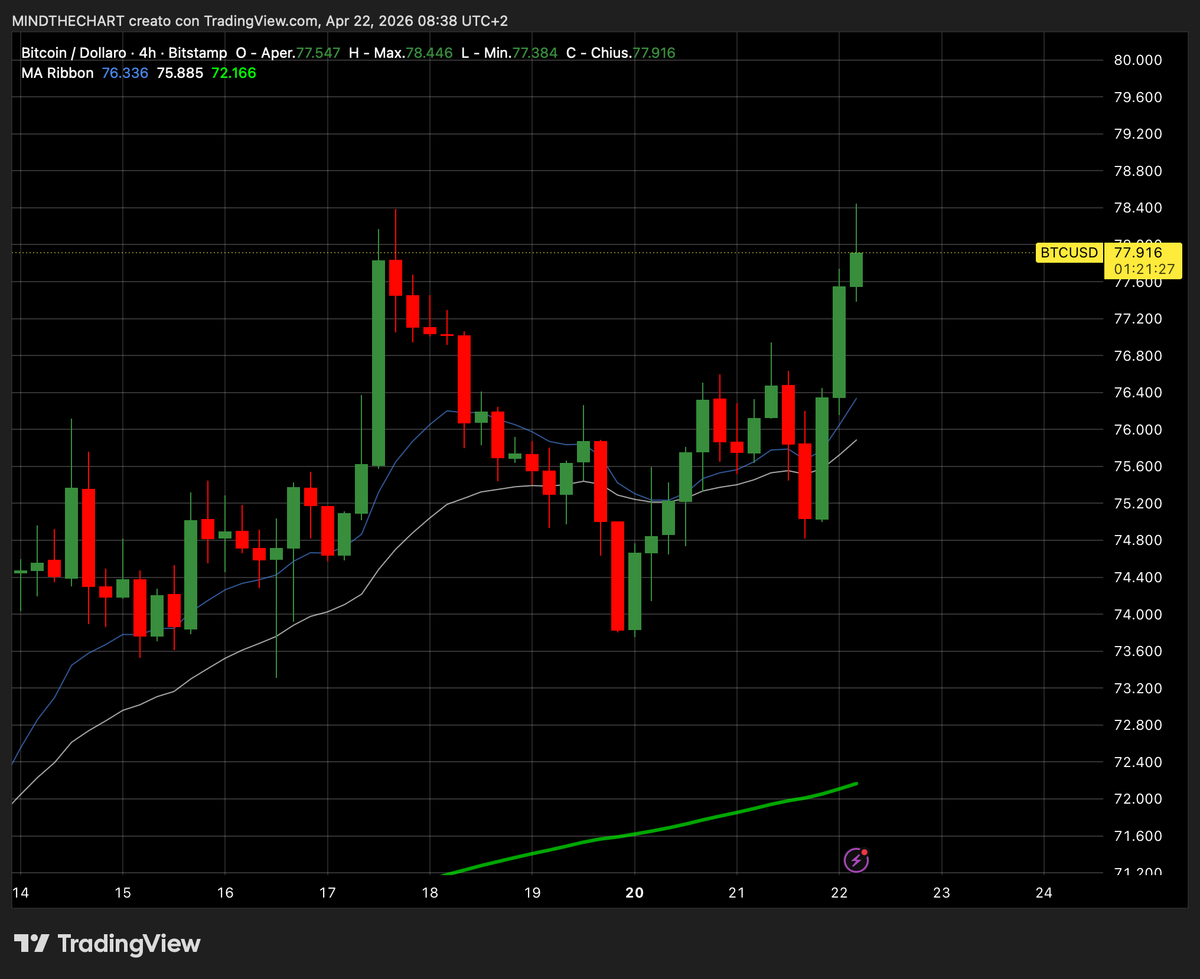Click the 75.200 price axis label
The height and width of the screenshot is (979, 1200).
(1137, 503)
